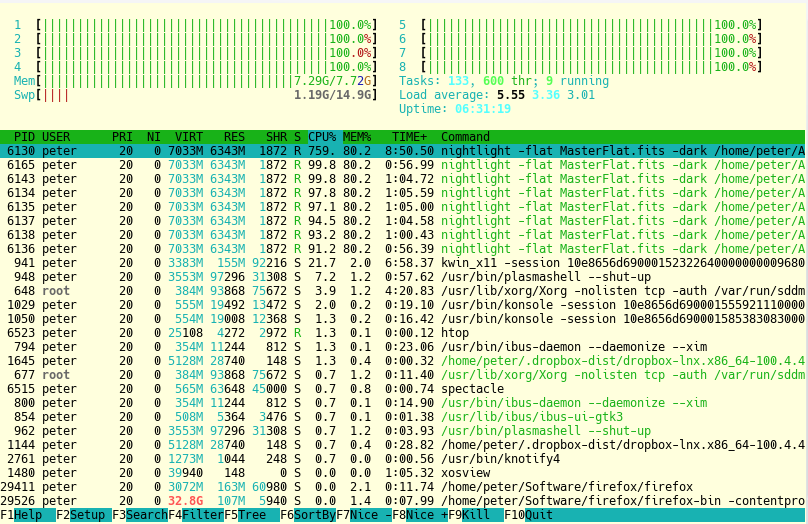Select ibus-daemon thread row PID 800

402,402
